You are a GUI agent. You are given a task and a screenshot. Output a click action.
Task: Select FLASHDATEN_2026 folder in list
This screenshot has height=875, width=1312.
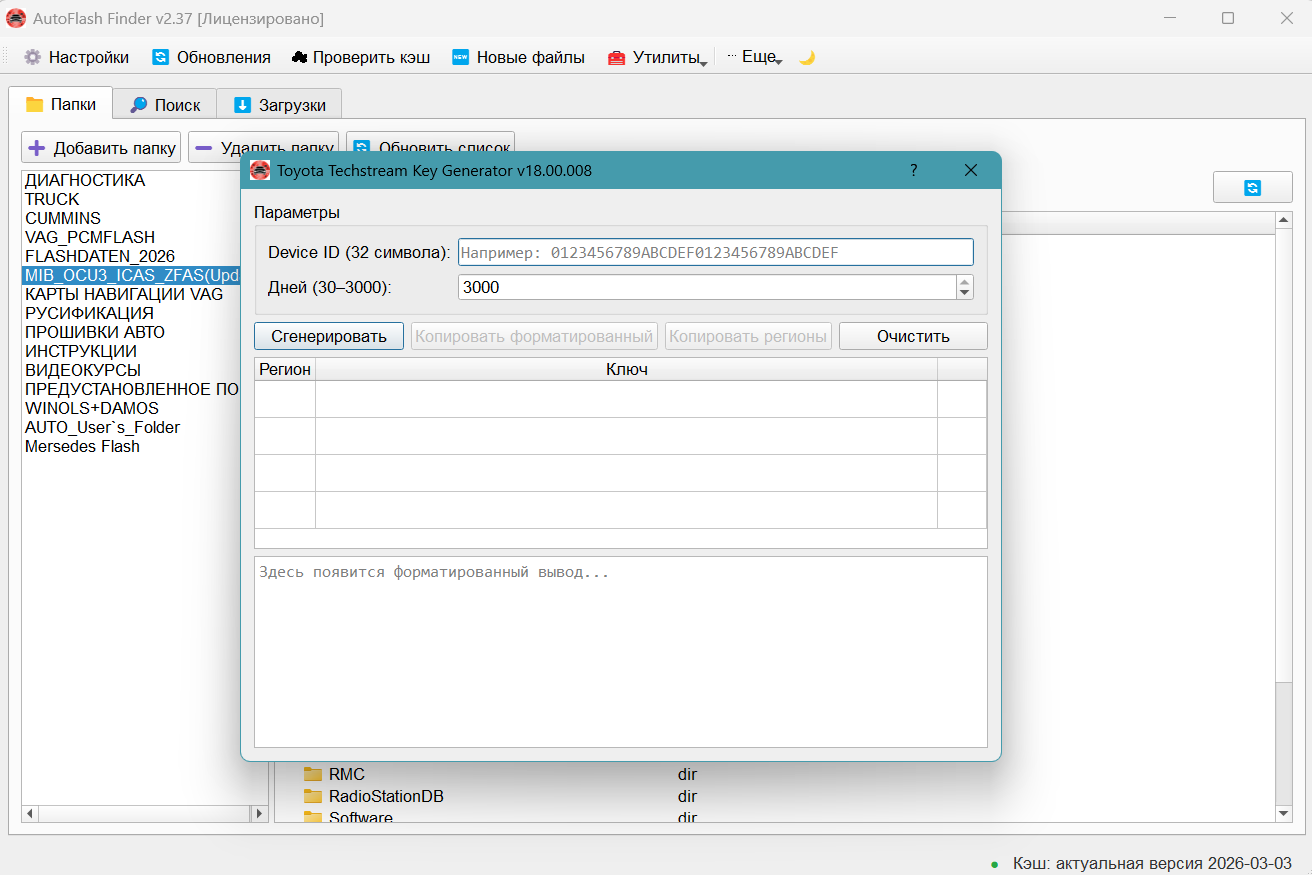[x=100, y=256]
